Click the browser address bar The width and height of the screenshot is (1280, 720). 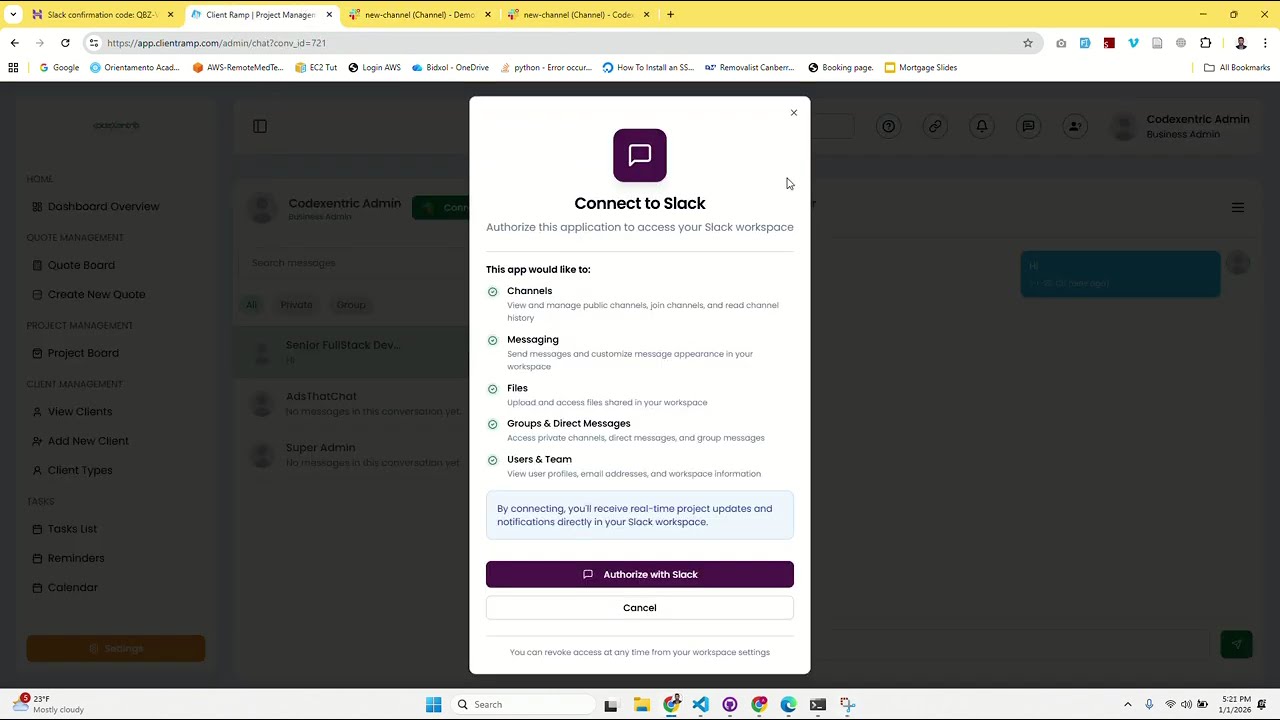(x=560, y=43)
